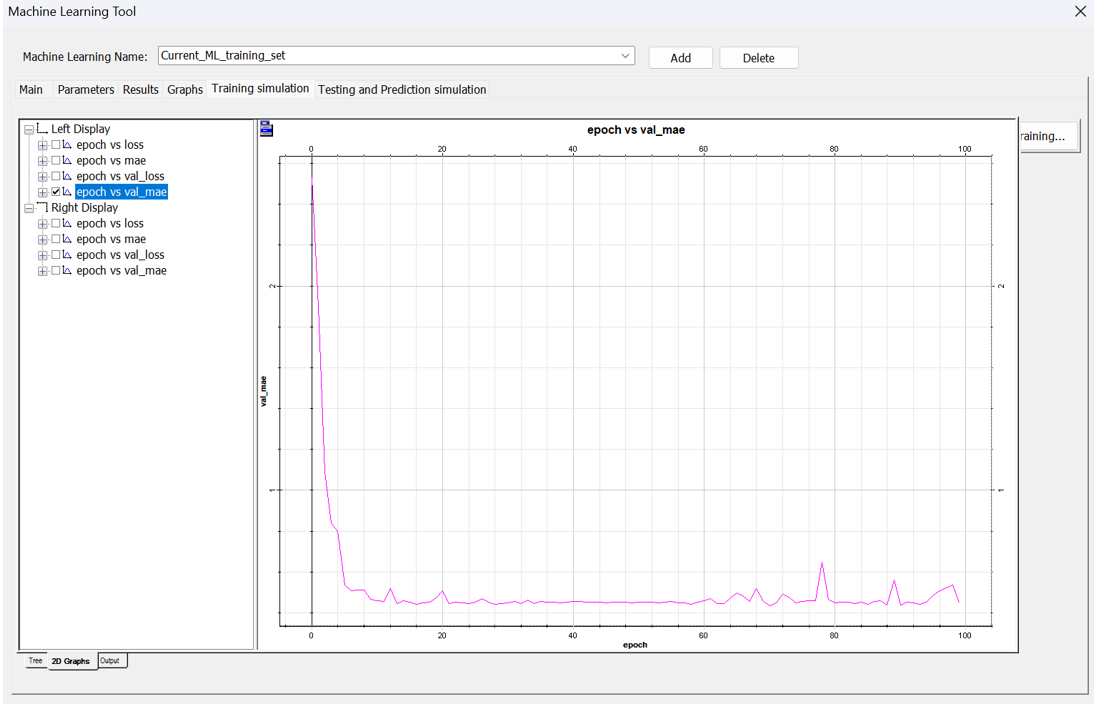Click the graph icon beside Right Display 'epoch vs val_mae'

point(67,271)
